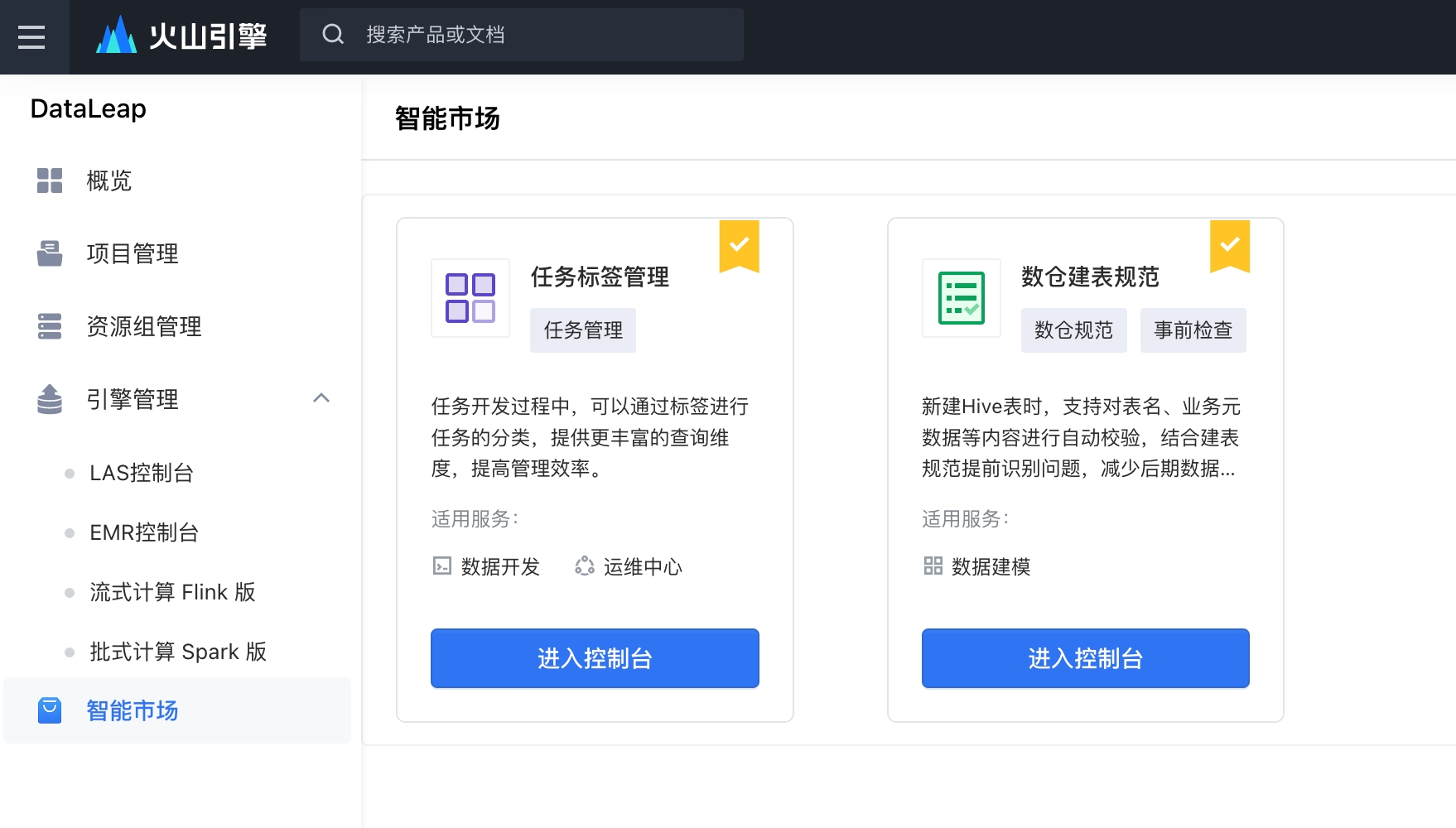The height and width of the screenshot is (828, 1456).
Task: Click 进入控制台 on 任务标签管理 card
Action: 594,658
